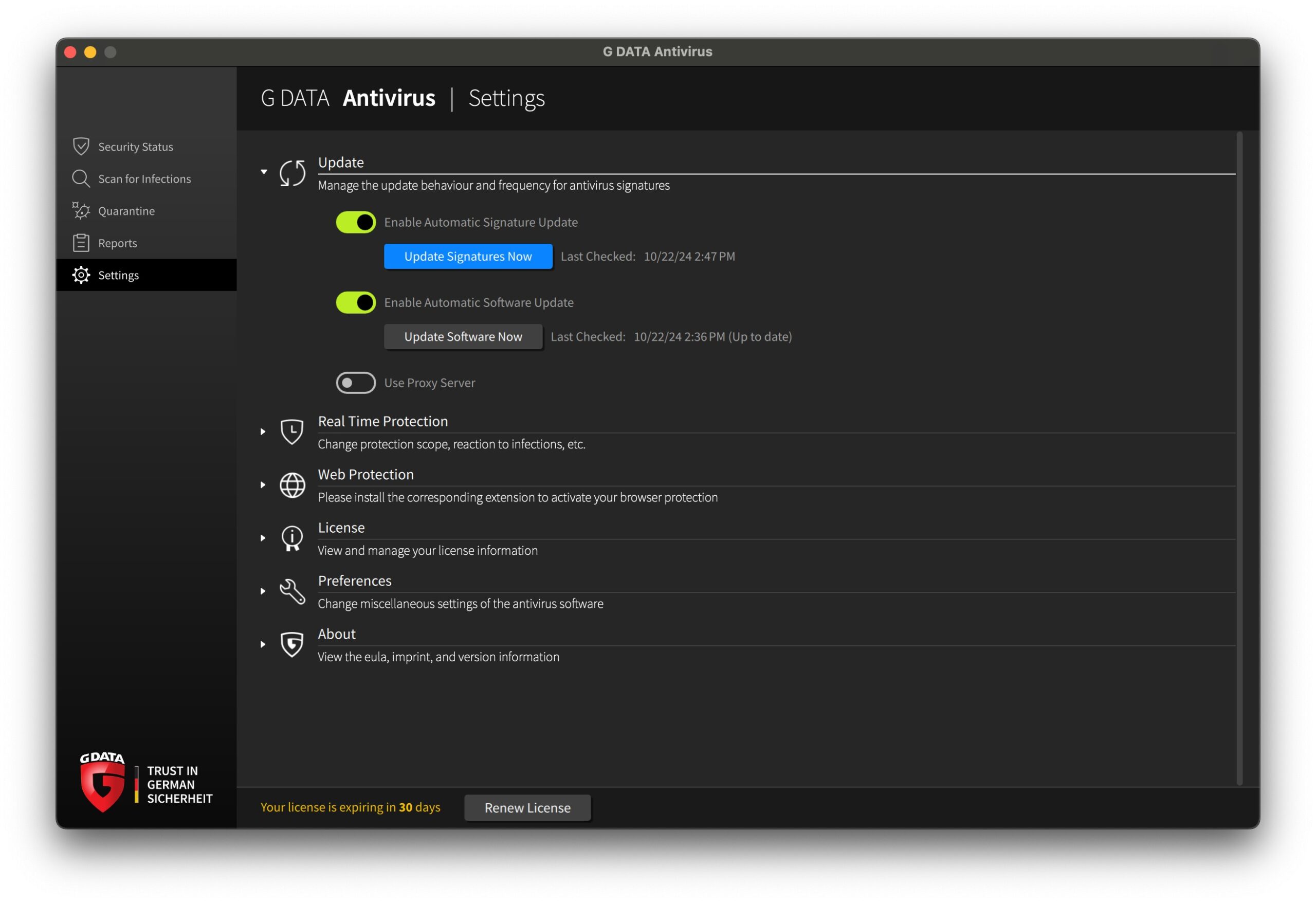Viewport: 1316px width, 903px height.
Task: Click 'Enable Automatic Software Update' label
Action: tap(479, 302)
